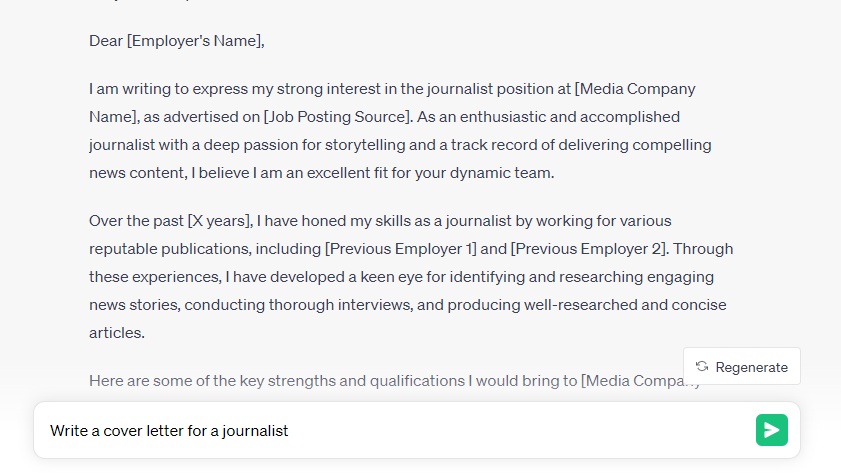Click the '[X years]' placeholder text
This screenshot has width=841, height=473.
click(x=218, y=221)
